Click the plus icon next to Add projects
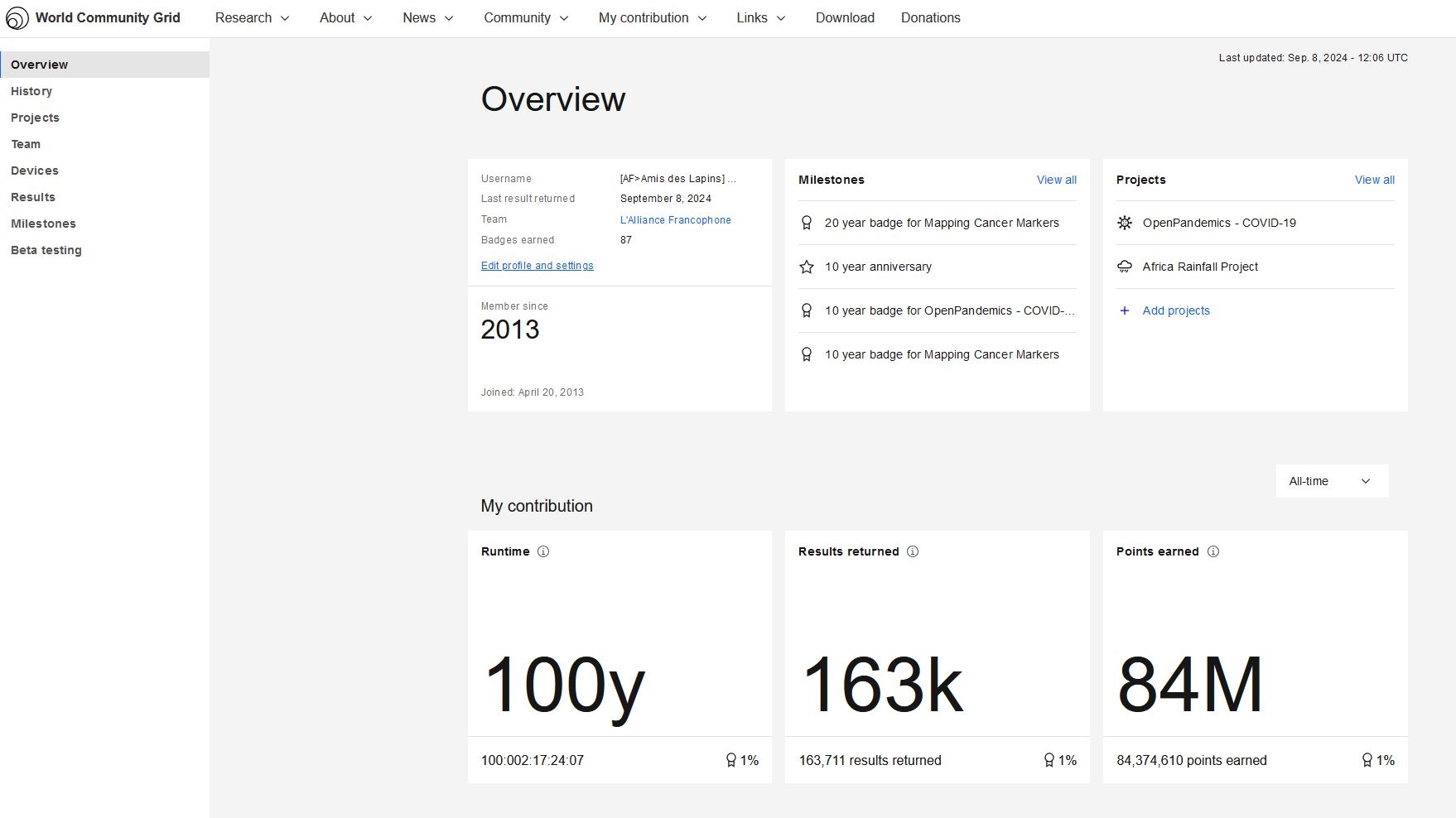1456x818 pixels. pyautogui.click(x=1125, y=310)
